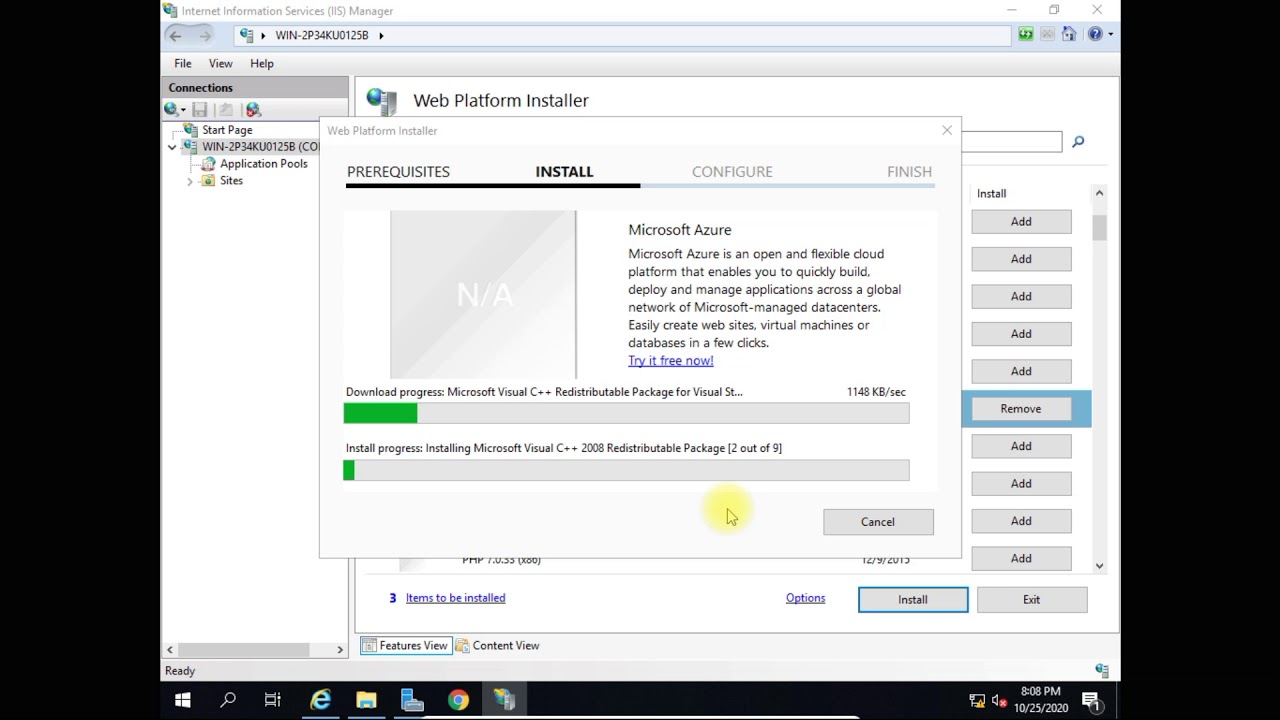Open File Explorer from the taskbar
Screen dimensions: 1280x720
(x=366, y=701)
